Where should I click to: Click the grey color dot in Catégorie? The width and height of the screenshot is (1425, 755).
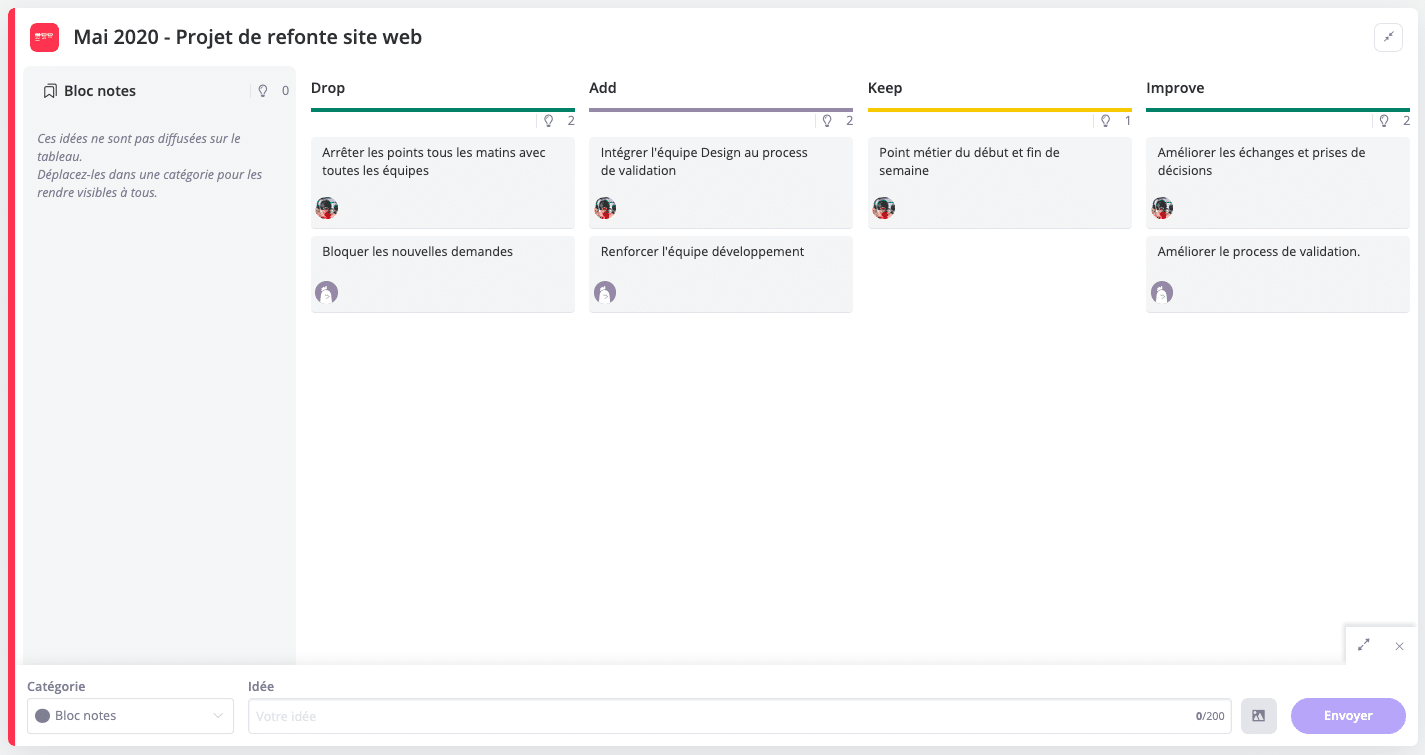[42, 716]
